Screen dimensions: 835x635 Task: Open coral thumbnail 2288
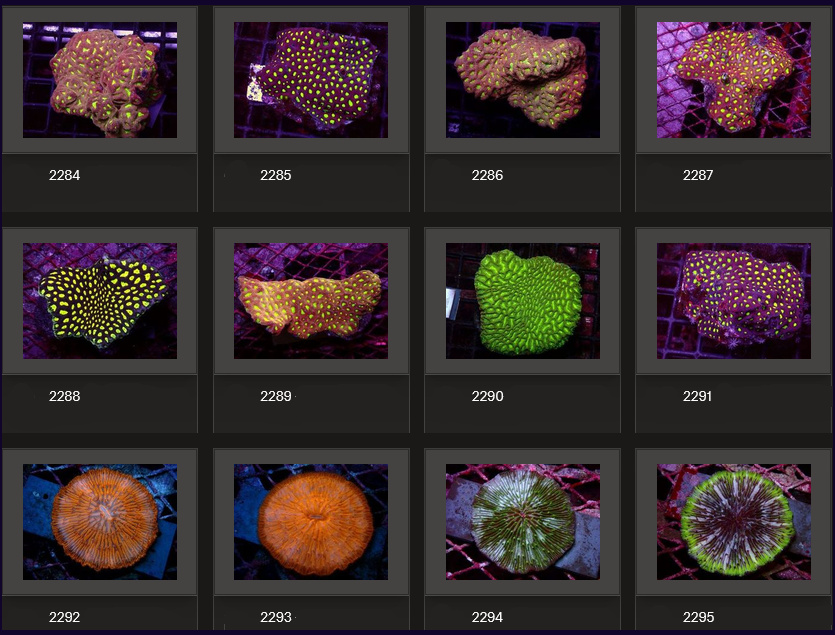[100, 301]
